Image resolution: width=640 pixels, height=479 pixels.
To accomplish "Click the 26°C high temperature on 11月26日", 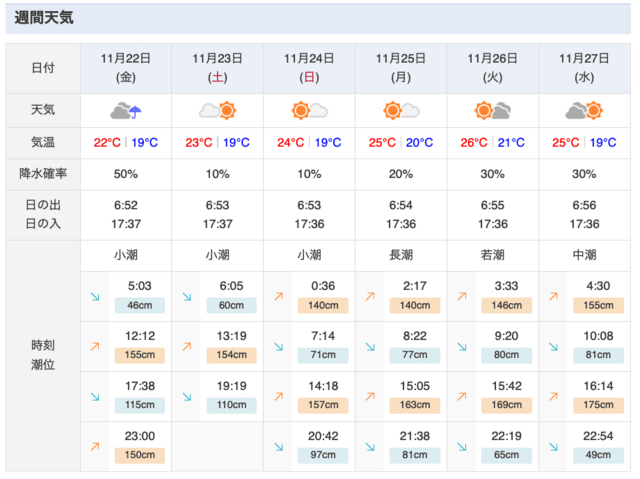I will [x=474, y=142].
